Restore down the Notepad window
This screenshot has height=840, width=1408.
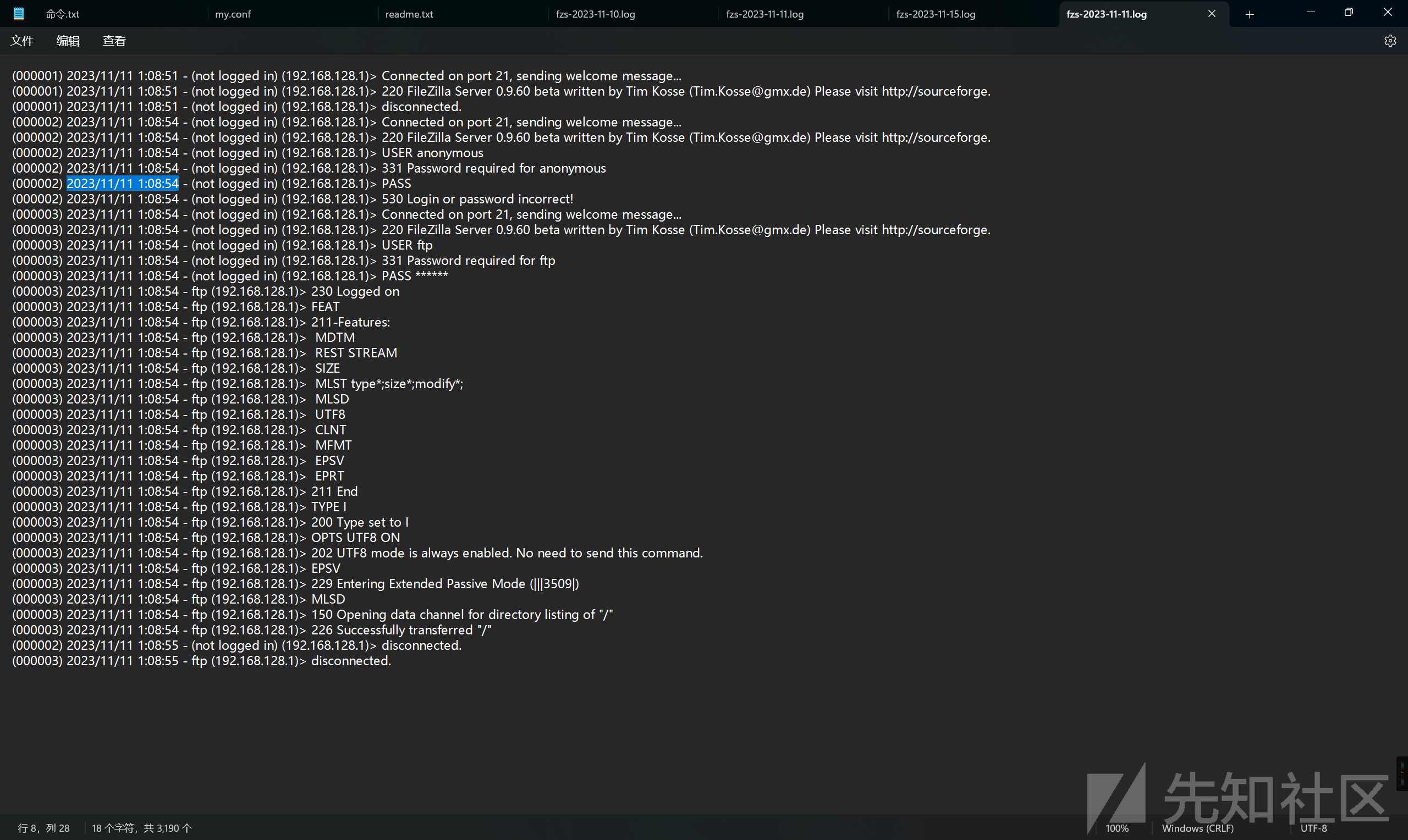click(1349, 13)
